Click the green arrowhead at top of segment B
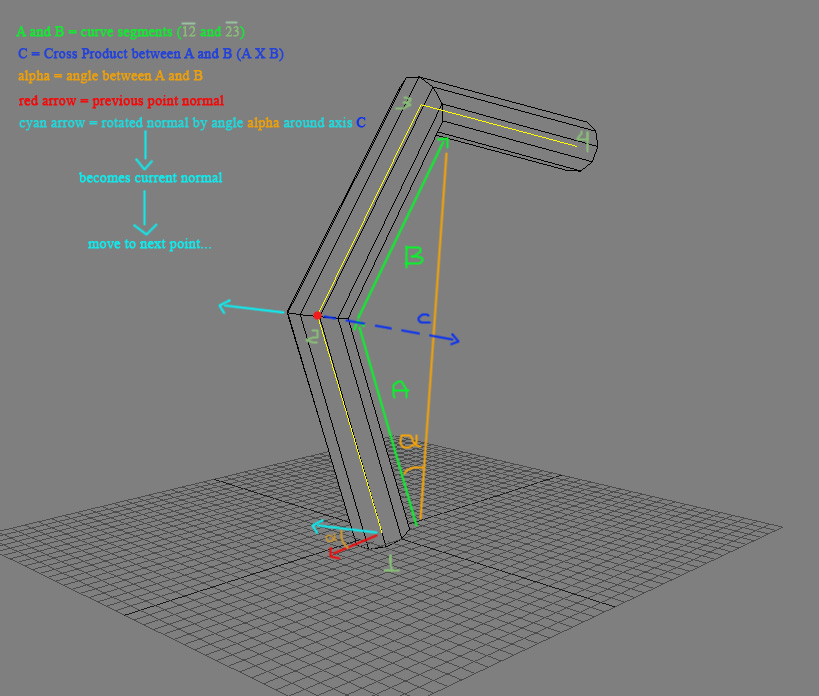This screenshot has height=696, width=819. [x=444, y=143]
